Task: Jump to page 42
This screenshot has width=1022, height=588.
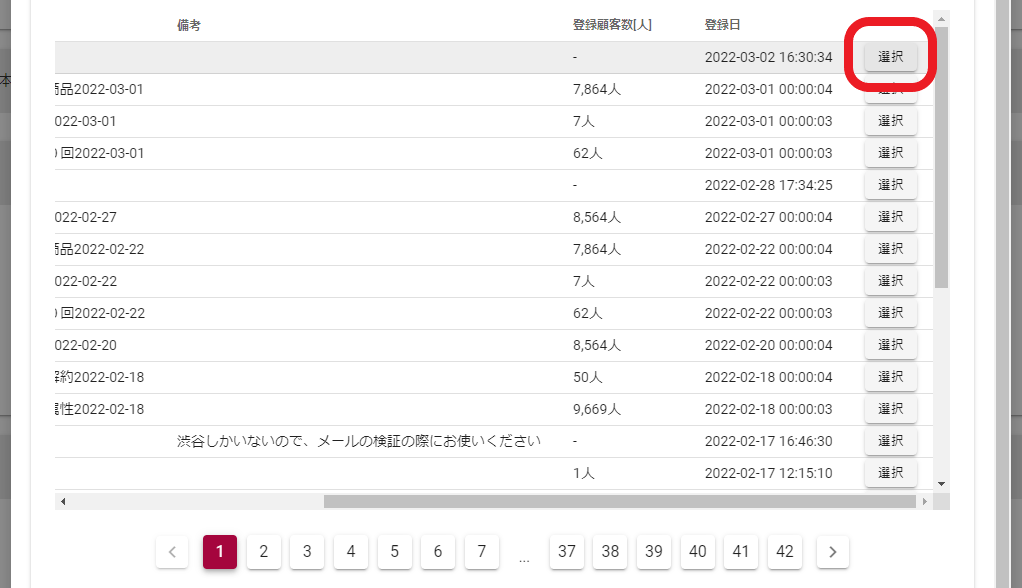Action: [x=785, y=551]
